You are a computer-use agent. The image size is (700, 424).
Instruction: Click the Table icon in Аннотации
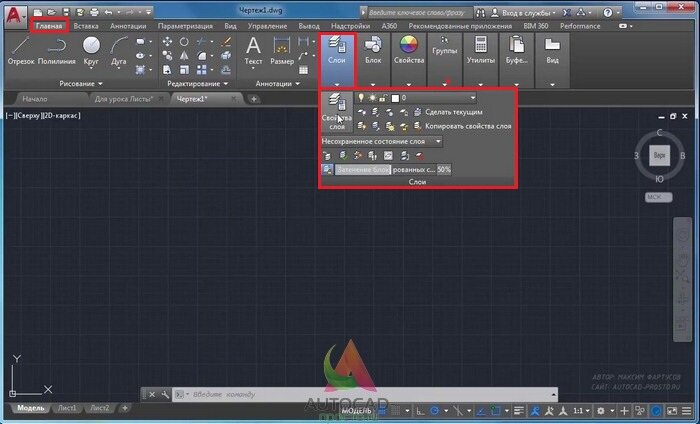(x=304, y=70)
